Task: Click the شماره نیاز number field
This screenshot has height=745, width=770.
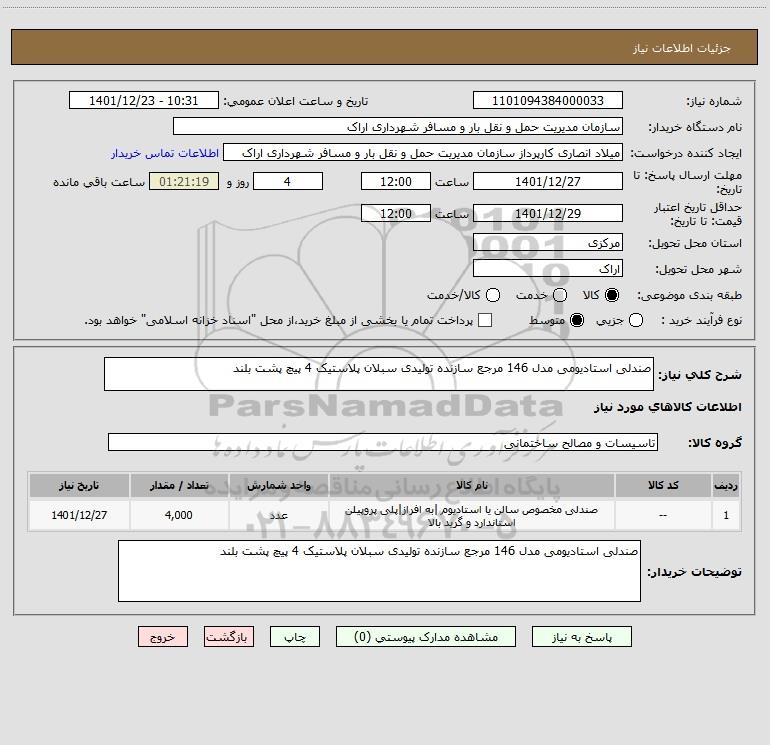Action: pos(548,101)
